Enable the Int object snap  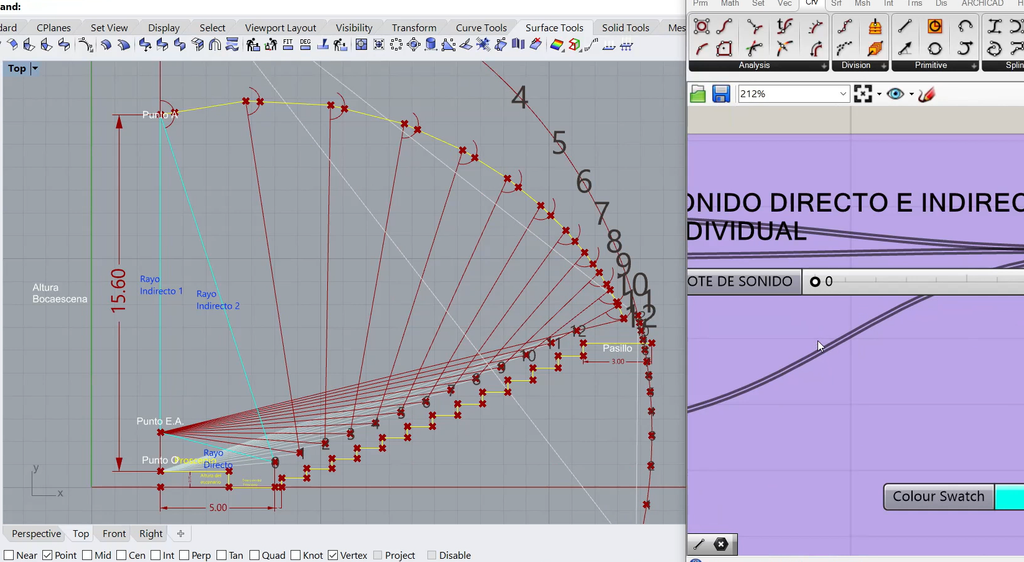point(155,555)
